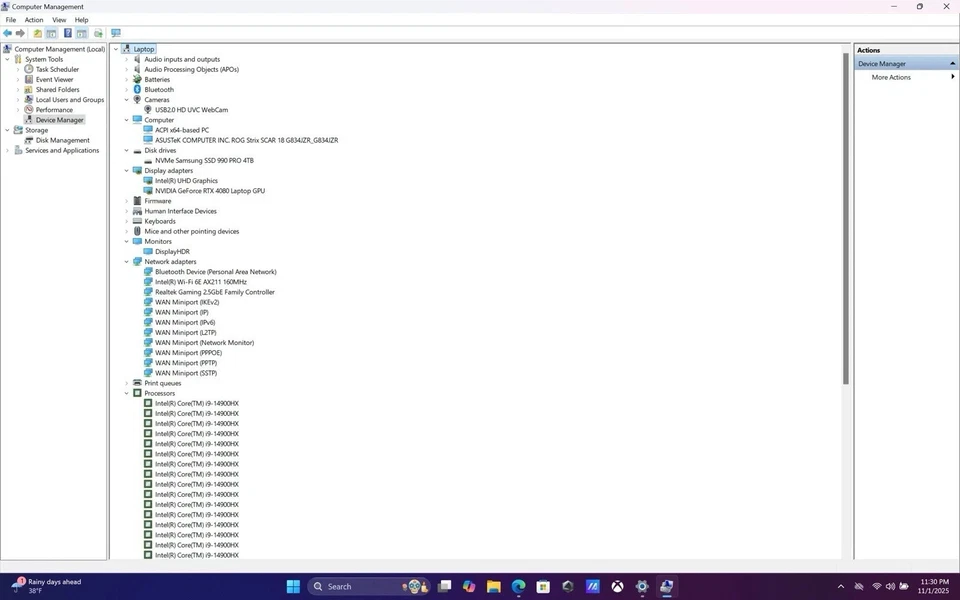Image resolution: width=960 pixels, height=600 pixels.
Task: Expand Audio inputs and outputs category
Action: pyautogui.click(x=127, y=59)
